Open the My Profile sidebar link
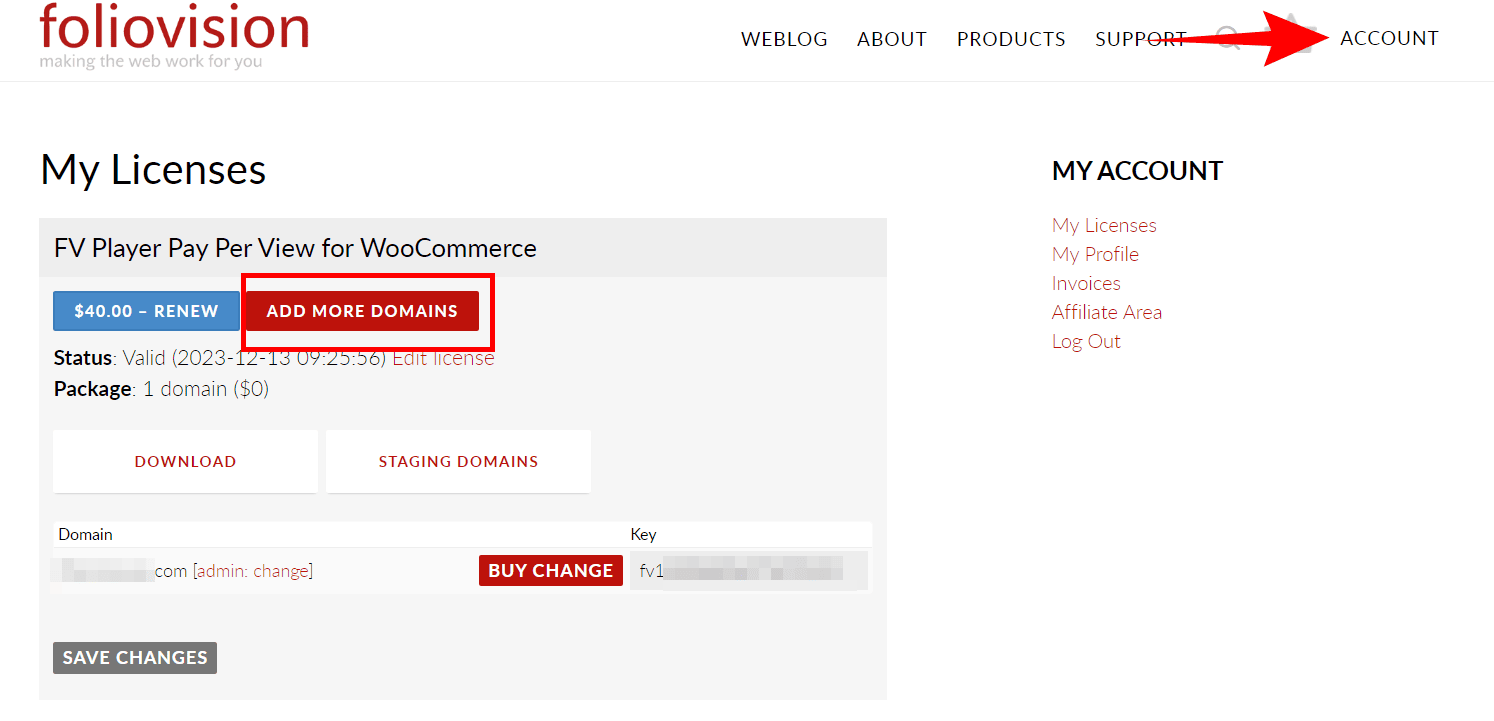1494x721 pixels. coord(1095,254)
